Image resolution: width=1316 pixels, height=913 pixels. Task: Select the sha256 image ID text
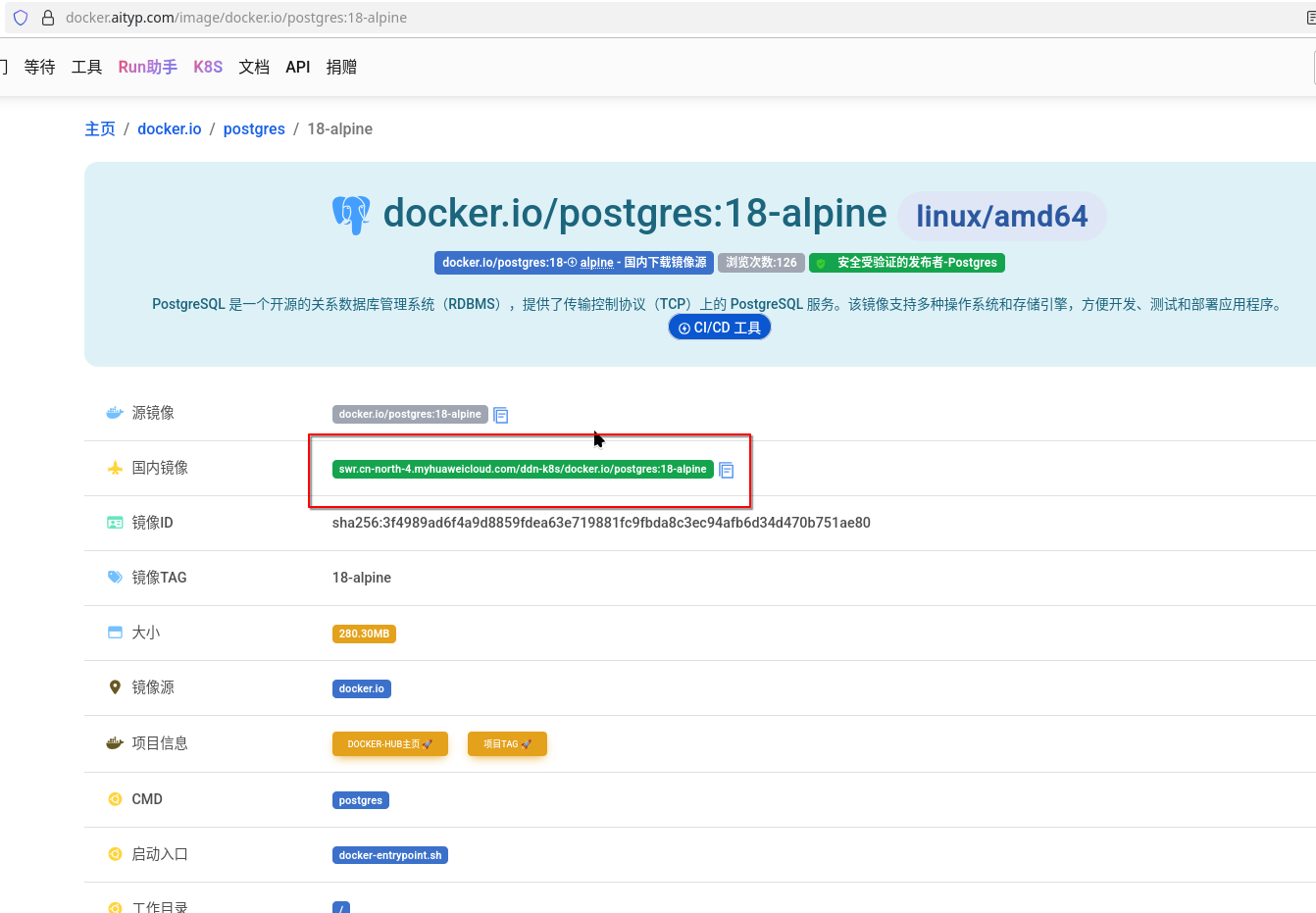[601, 523]
